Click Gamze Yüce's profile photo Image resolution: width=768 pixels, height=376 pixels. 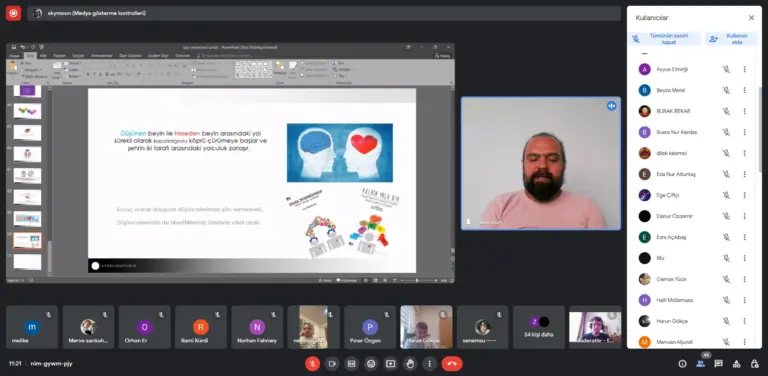click(645, 279)
